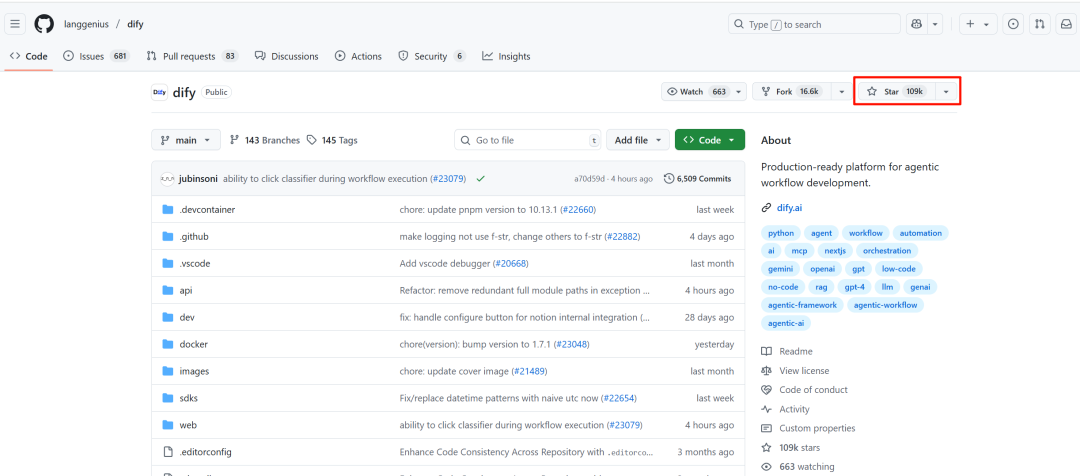Viewport: 1080px width, 476px height.
Task: Expand the Watch notifications dropdown arrow
Action: 738,92
